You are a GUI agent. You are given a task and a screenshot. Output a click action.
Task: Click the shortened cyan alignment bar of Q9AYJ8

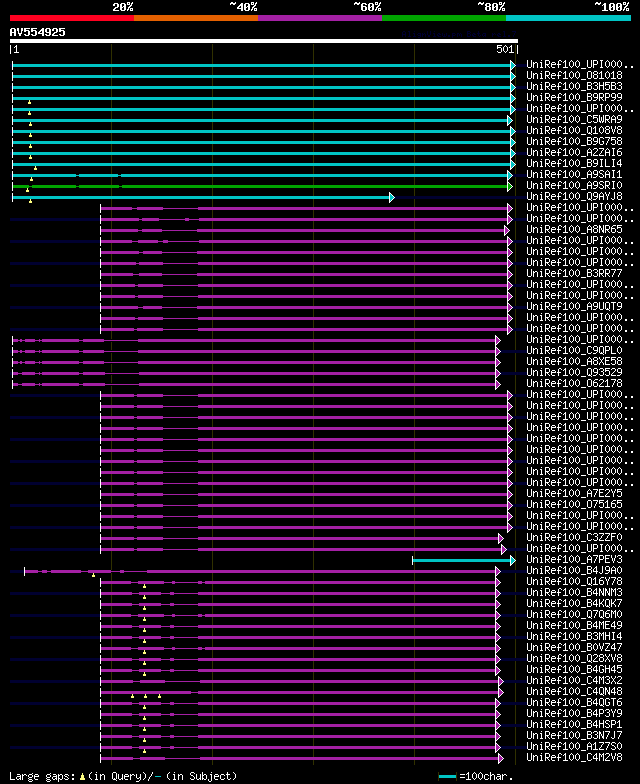coord(204,198)
